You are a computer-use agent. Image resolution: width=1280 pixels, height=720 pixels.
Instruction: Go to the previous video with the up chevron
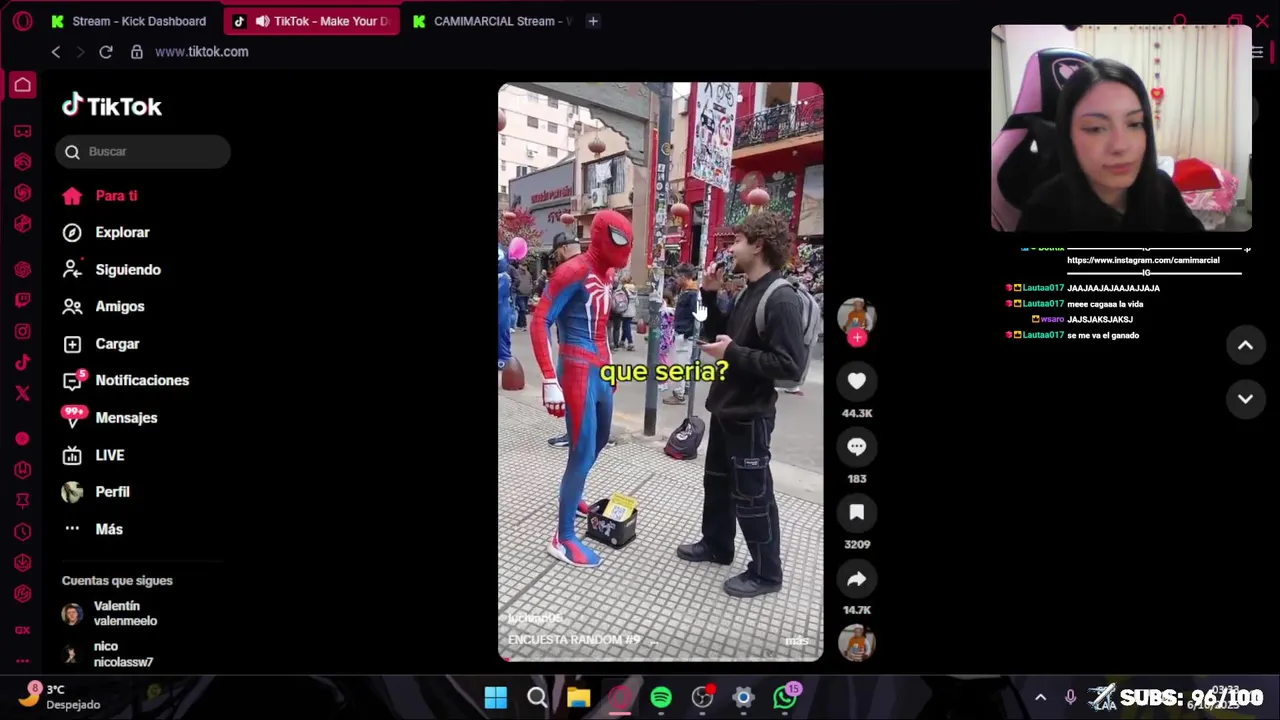1245,345
